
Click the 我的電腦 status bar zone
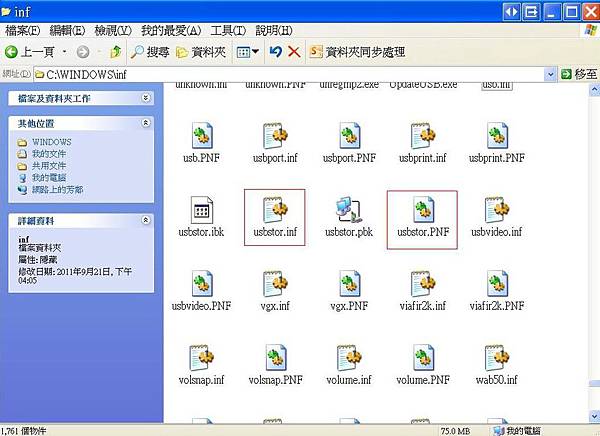click(x=517, y=431)
